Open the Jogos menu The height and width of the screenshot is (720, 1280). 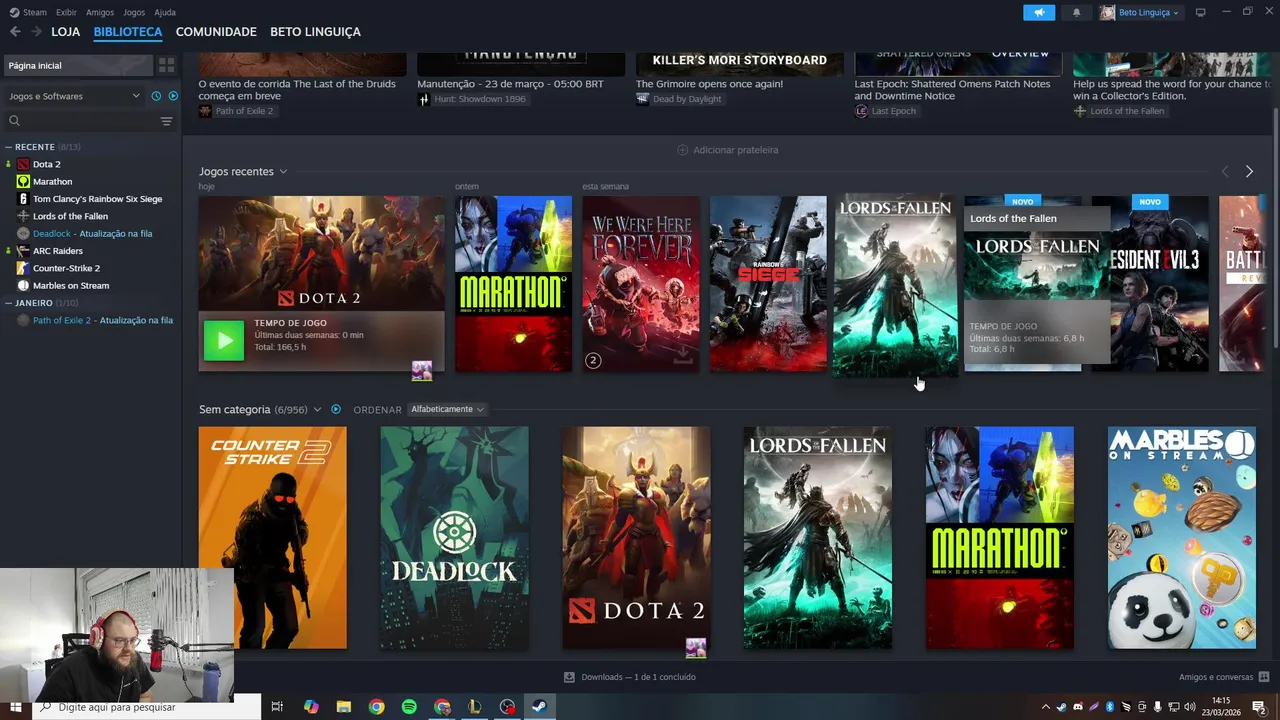point(133,12)
